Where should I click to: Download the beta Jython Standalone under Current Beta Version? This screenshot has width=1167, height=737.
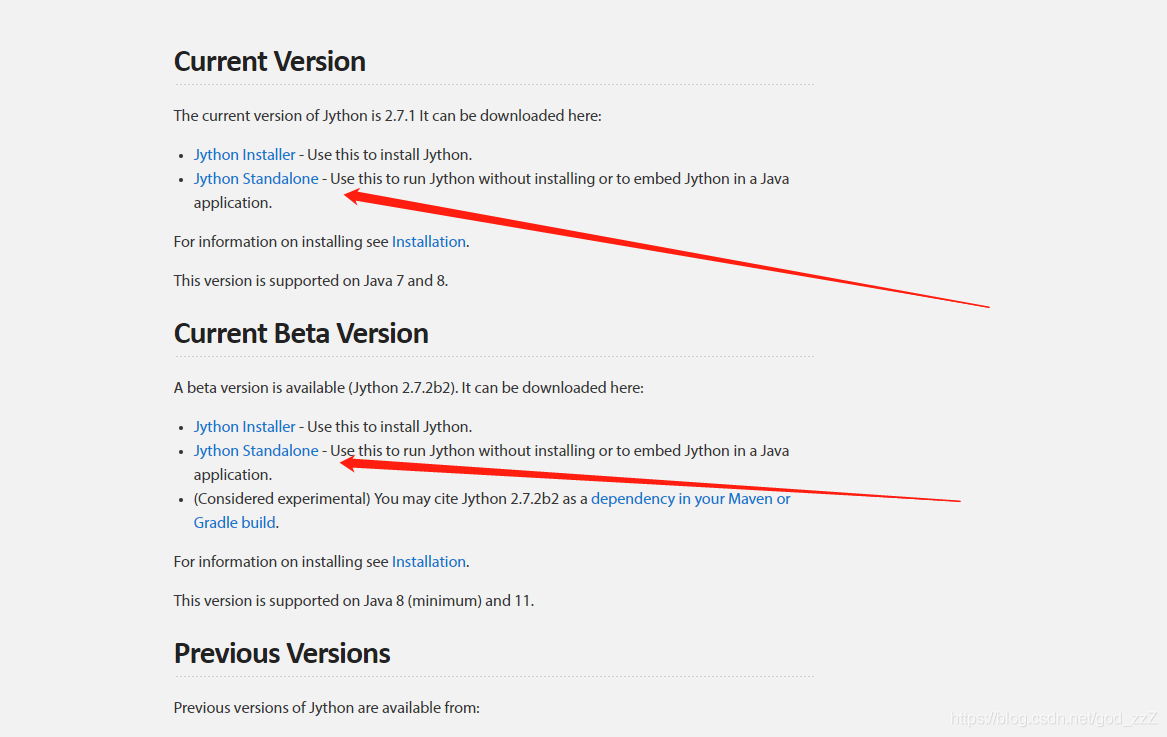pos(256,450)
